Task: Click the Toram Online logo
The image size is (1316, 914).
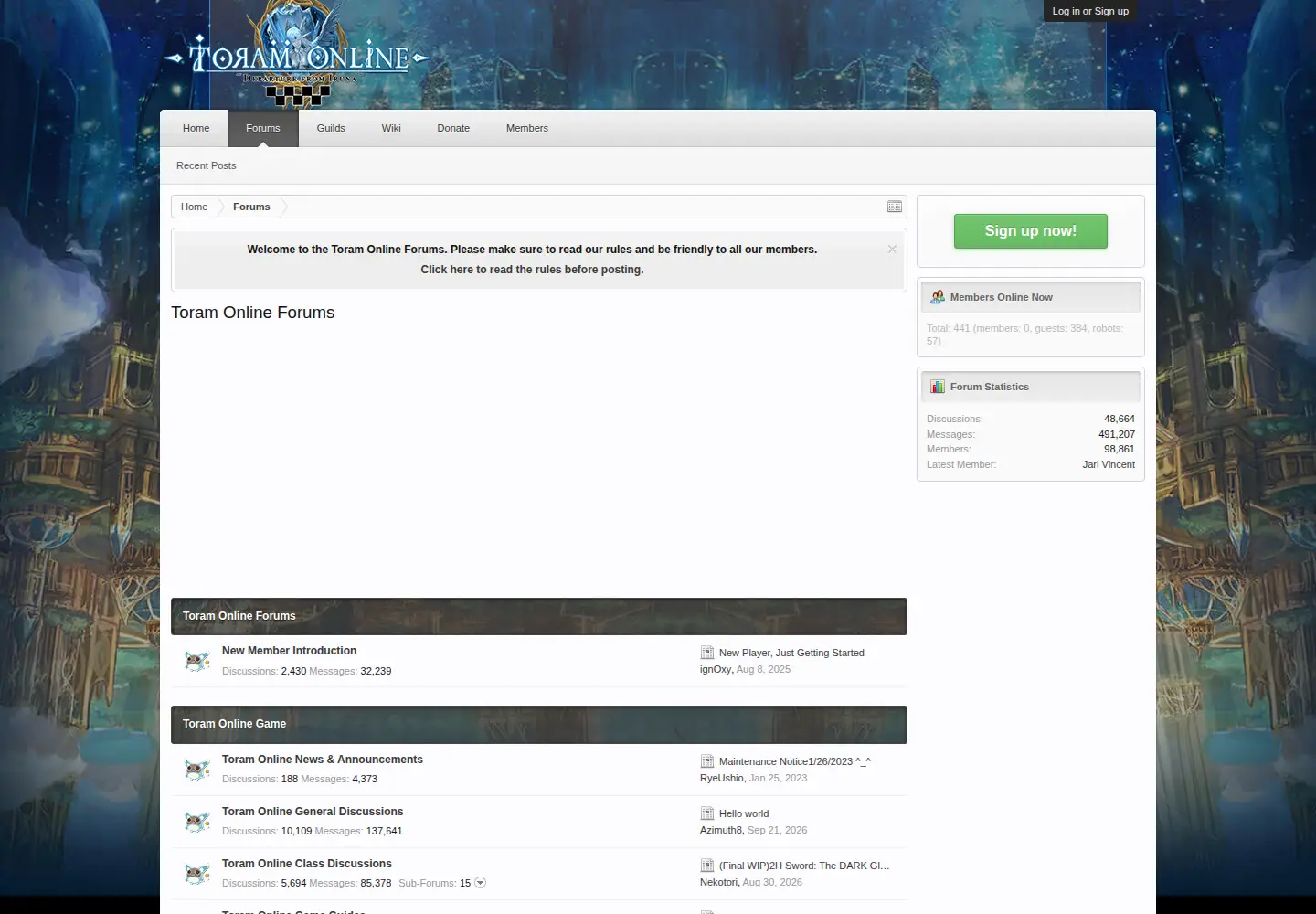Action: click(x=296, y=55)
